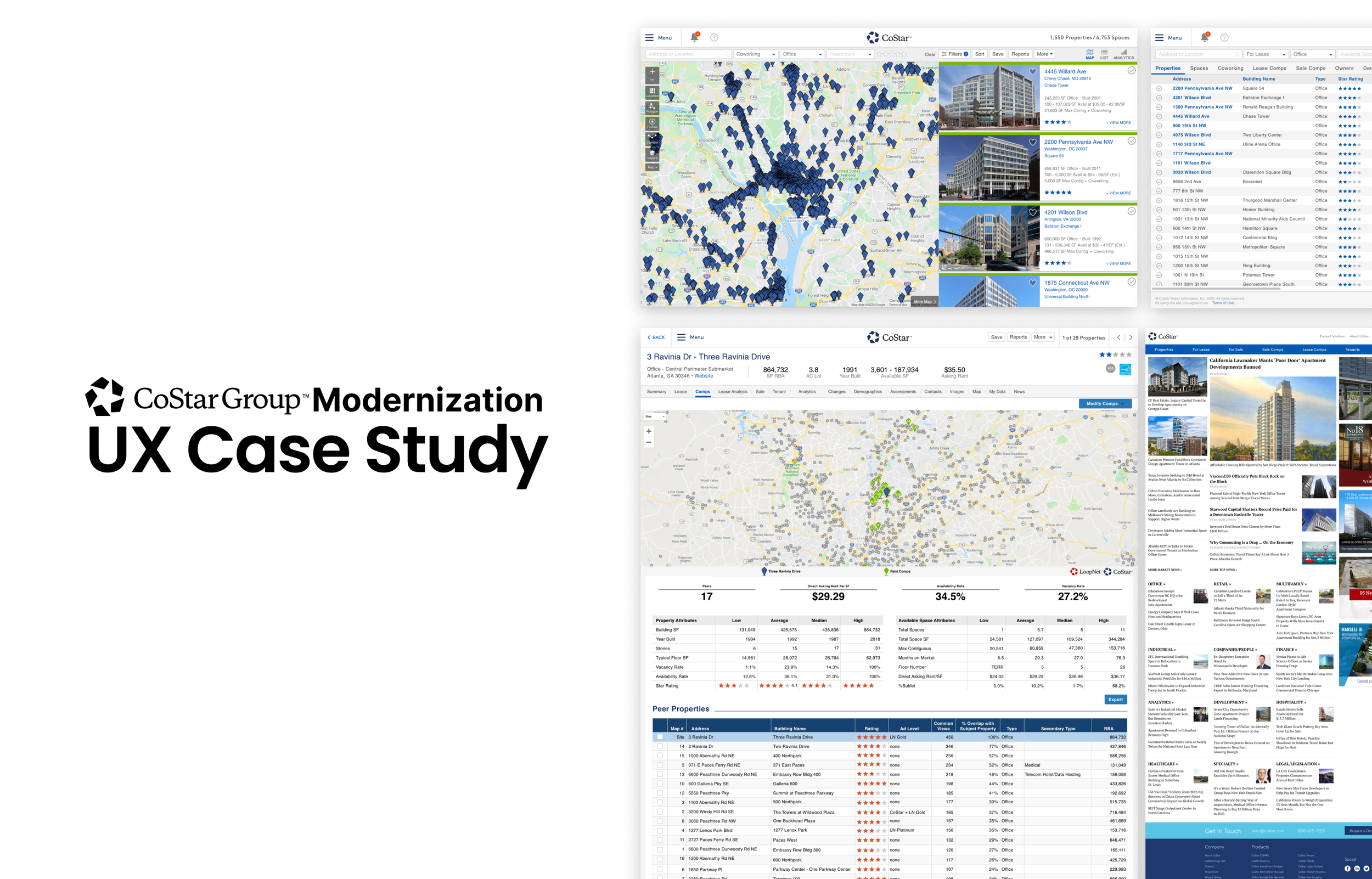Click the Address or Location field in map search

pos(688,54)
